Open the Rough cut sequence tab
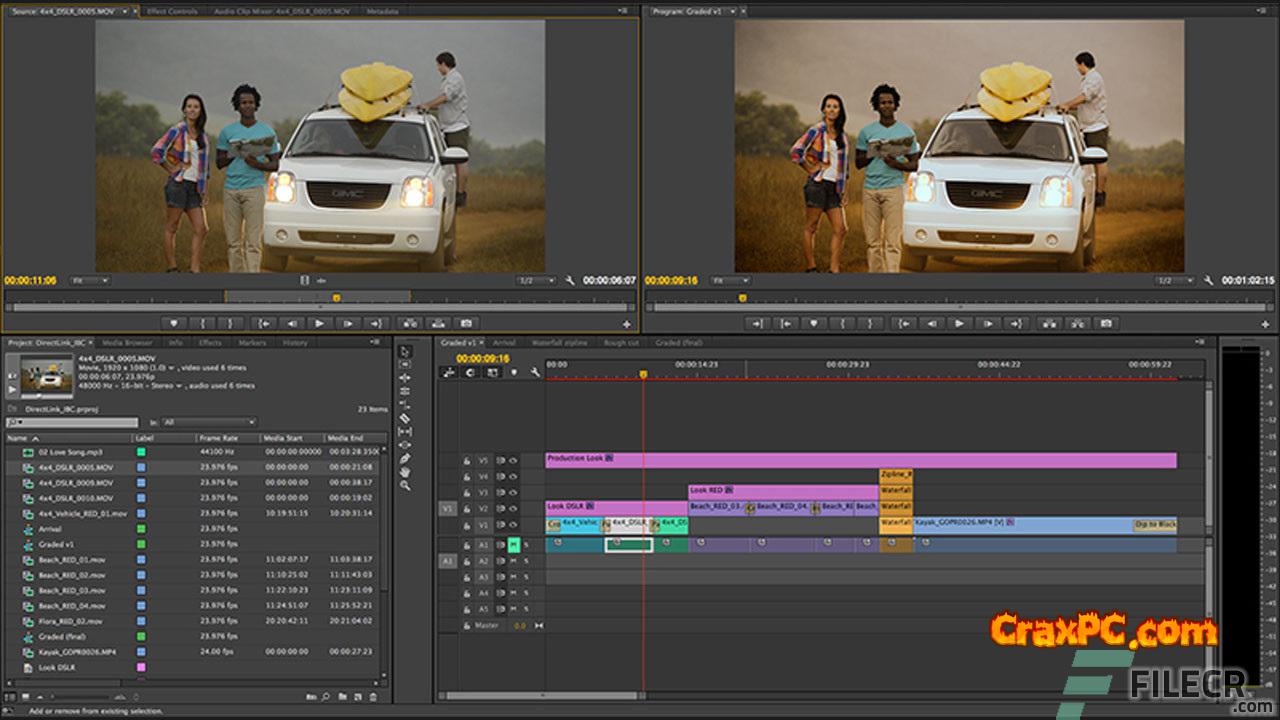Image resolution: width=1280 pixels, height=720 pixels. click(621, 343)
